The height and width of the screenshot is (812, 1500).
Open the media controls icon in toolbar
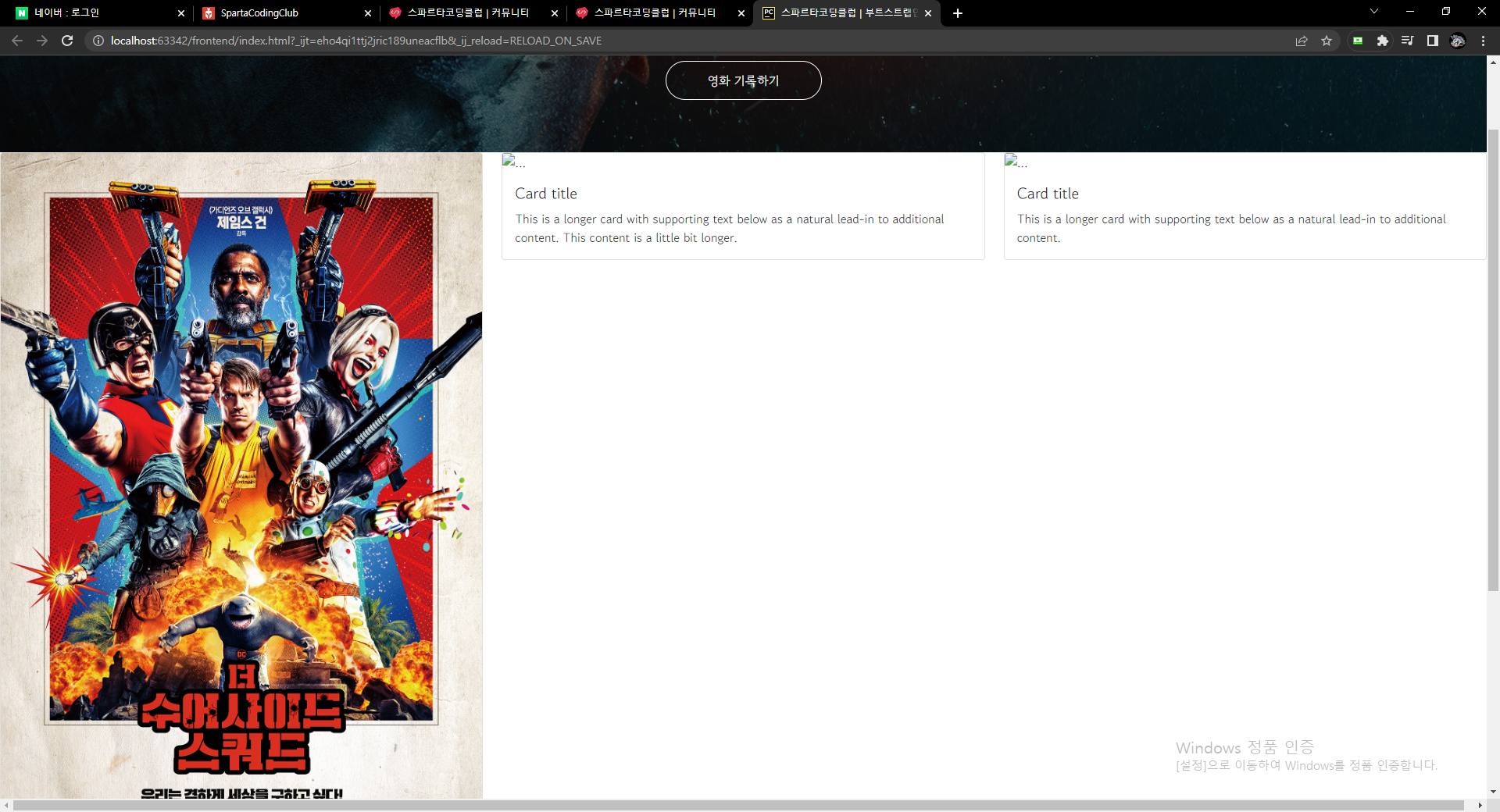coord(1408,41)
